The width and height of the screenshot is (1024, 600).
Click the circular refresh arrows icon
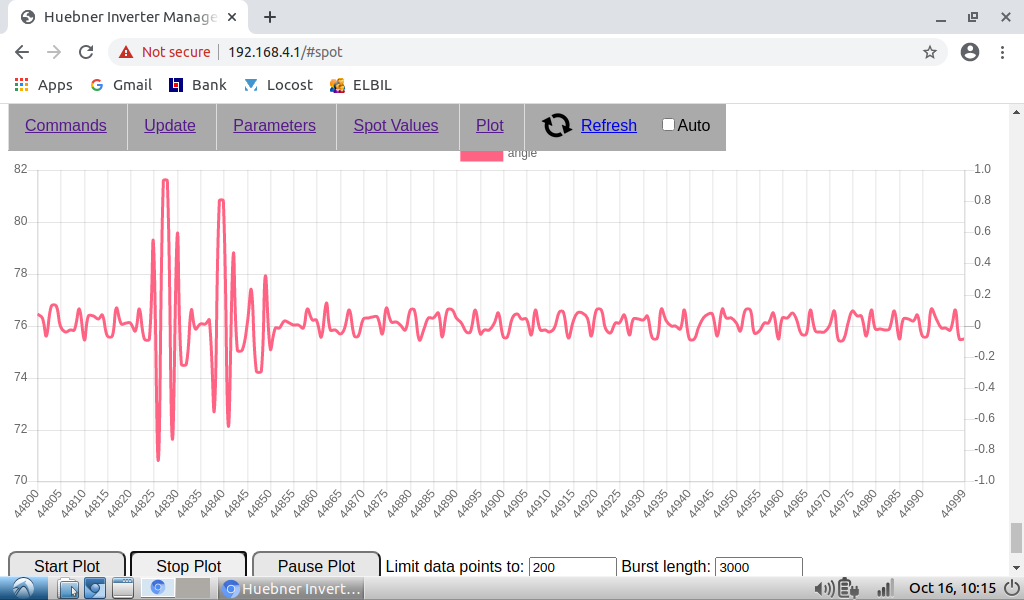tap(556, 126)
